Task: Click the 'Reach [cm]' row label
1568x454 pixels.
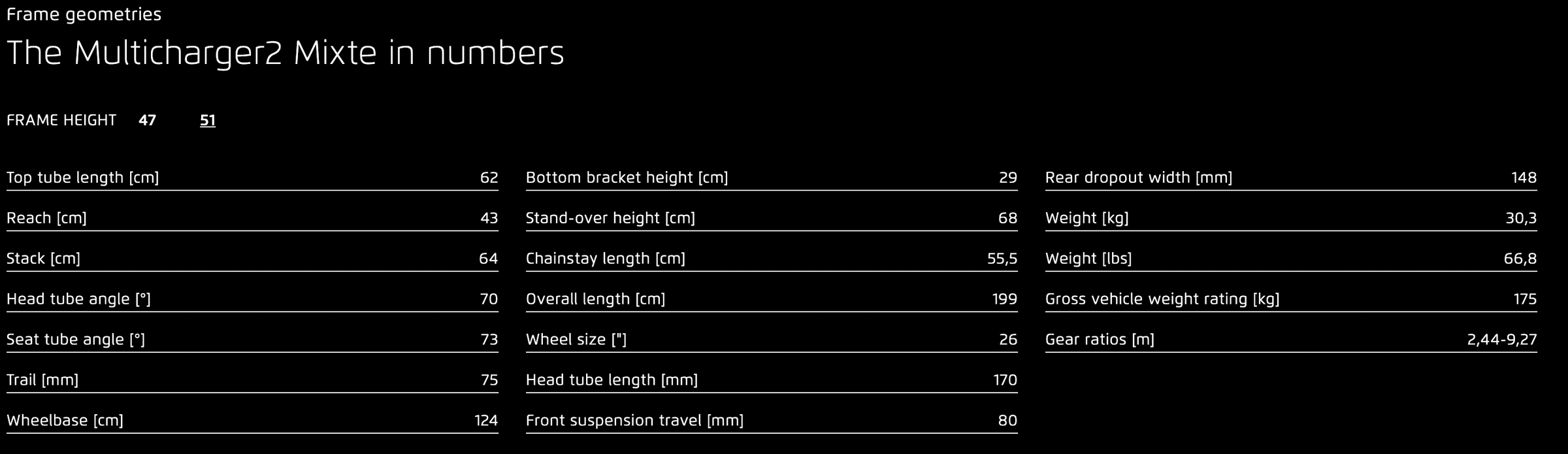Action: [46, 218]
